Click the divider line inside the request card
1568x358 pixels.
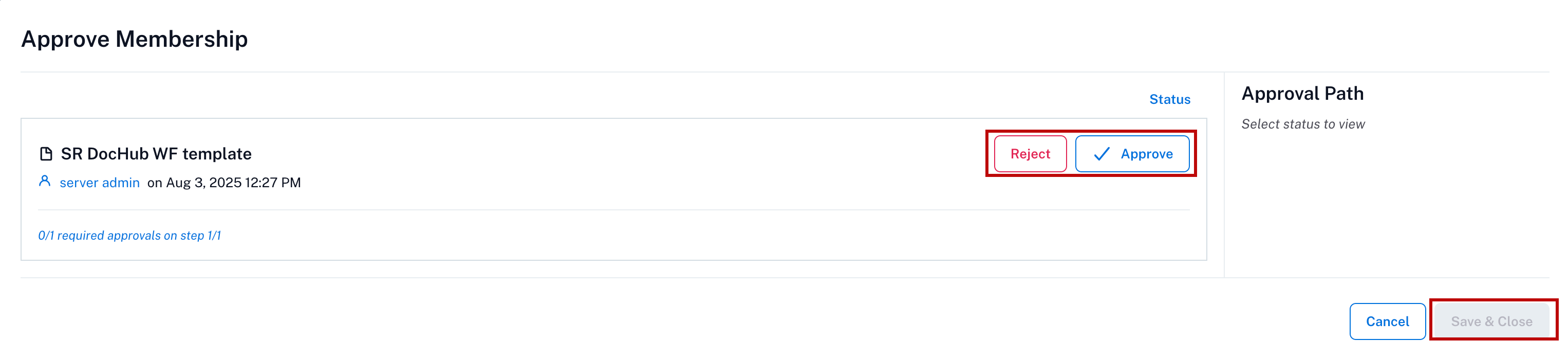[x=613, y=210]
